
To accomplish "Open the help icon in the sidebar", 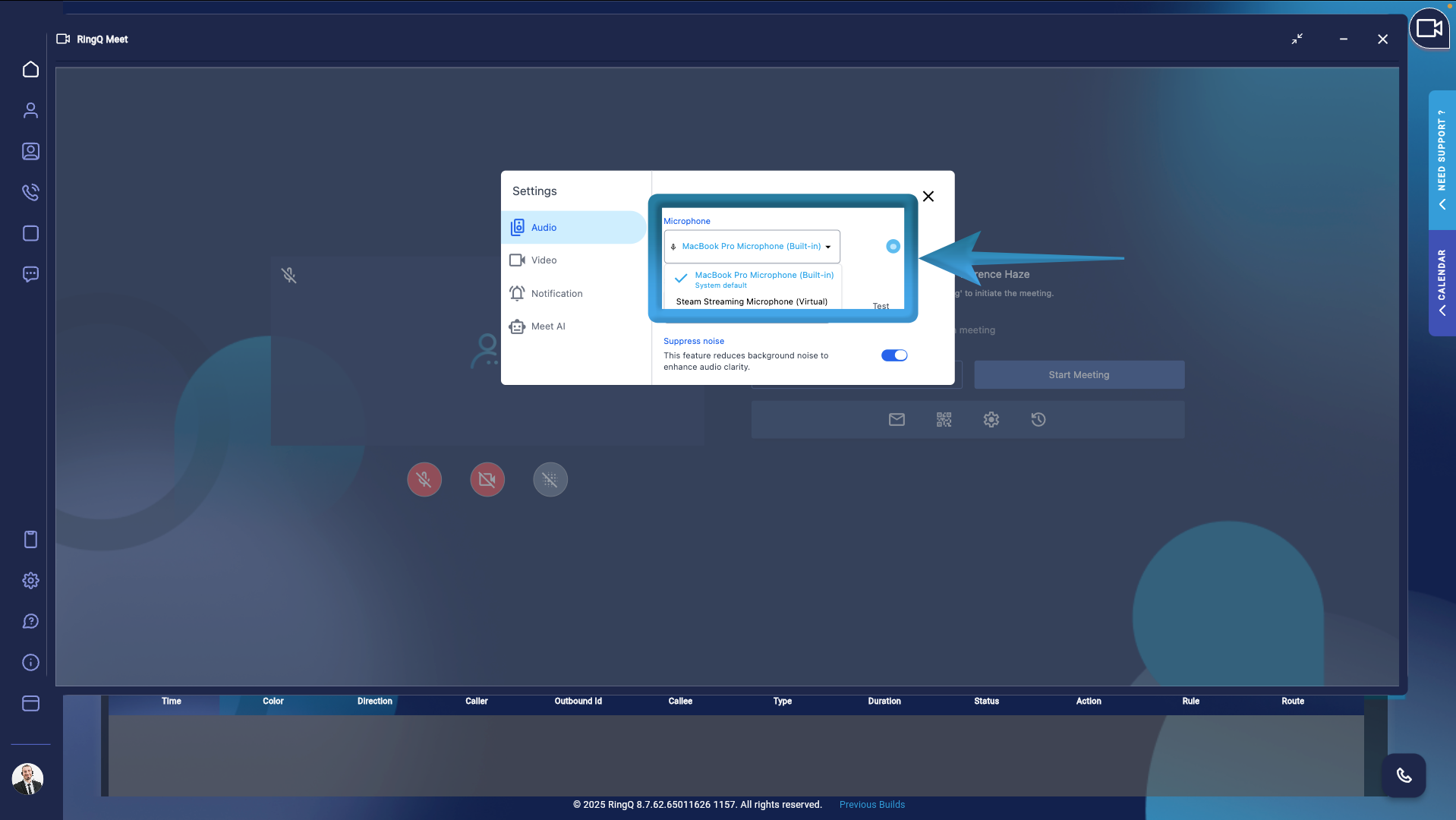I will click(x=30, y=621).
